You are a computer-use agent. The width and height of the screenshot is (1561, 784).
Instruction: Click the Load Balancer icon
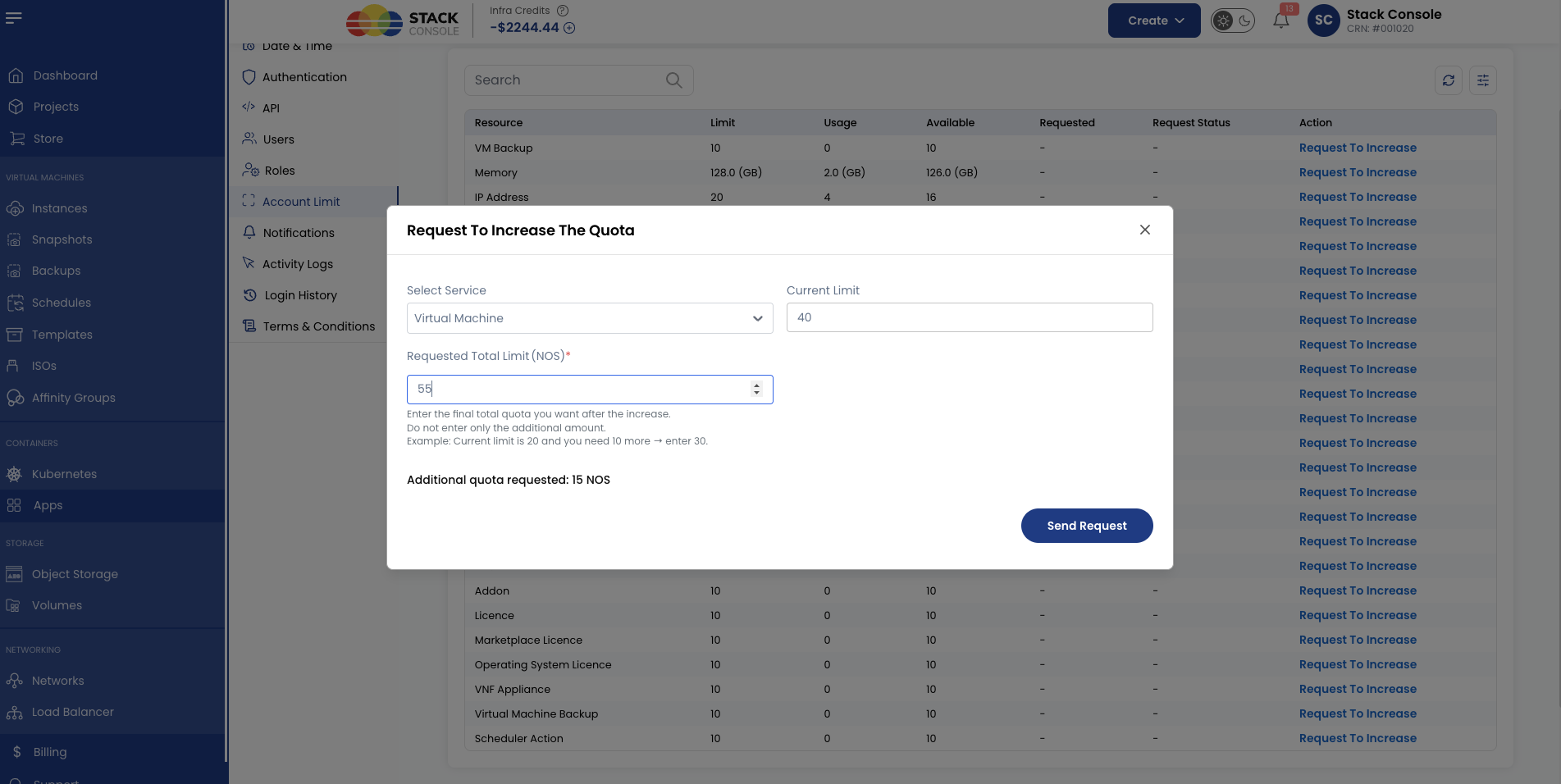[x=14, y=712]
